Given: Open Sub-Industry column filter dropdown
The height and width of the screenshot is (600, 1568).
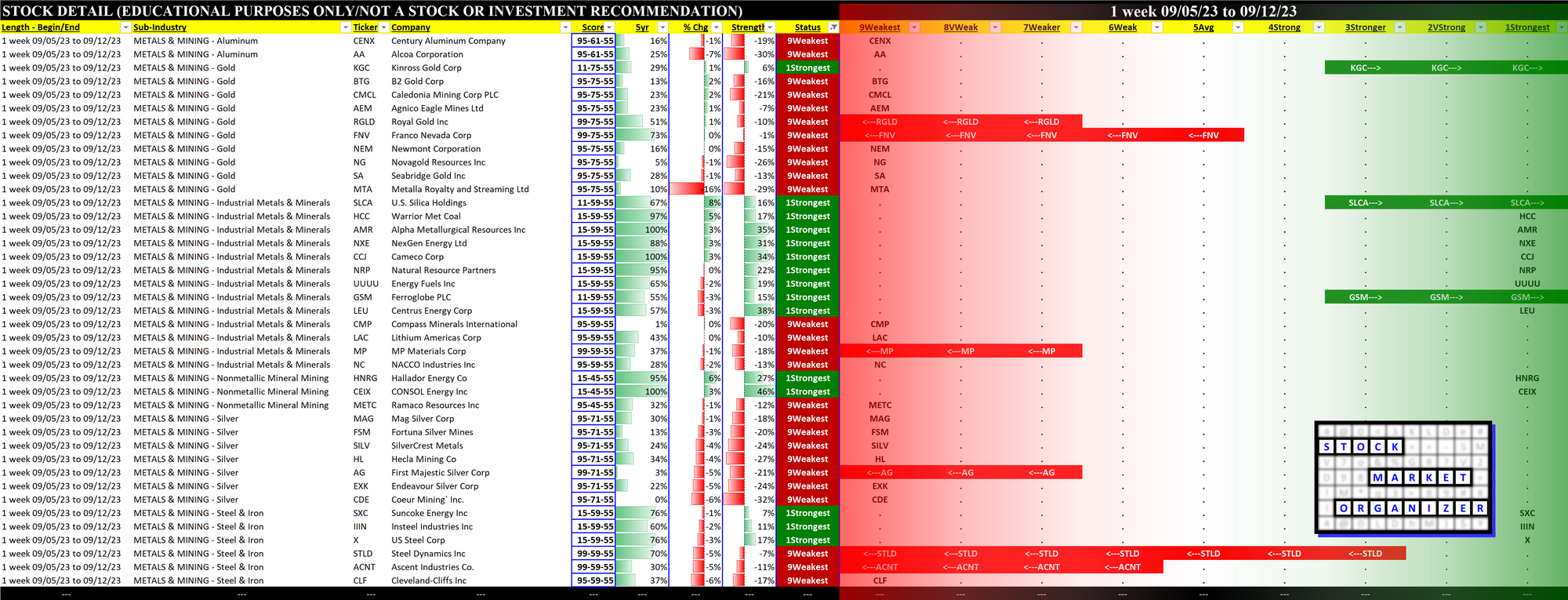Looking at the screenshot, I should 346,27.
